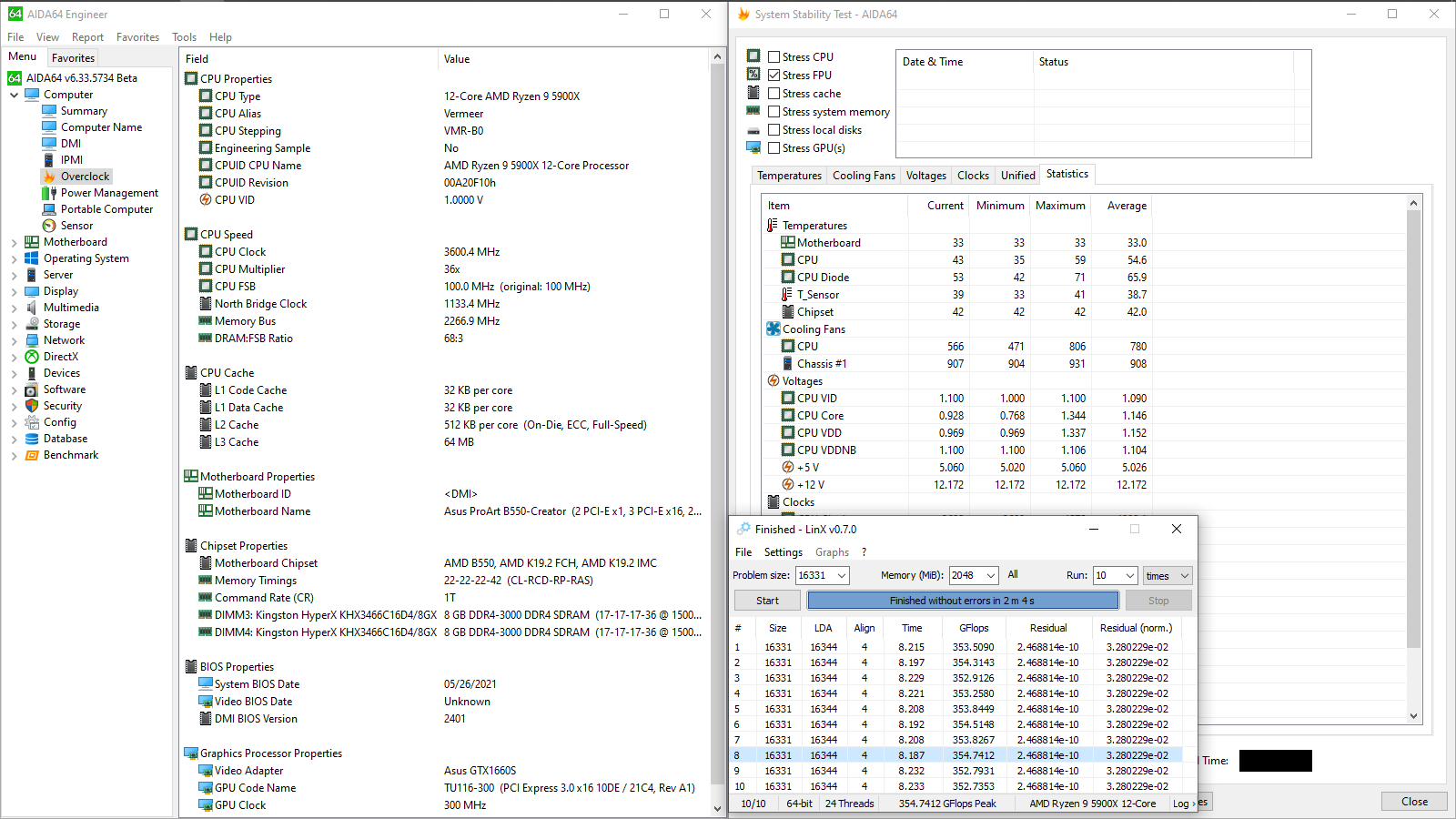Click the Security shield icon

click(x=32, y=406)
